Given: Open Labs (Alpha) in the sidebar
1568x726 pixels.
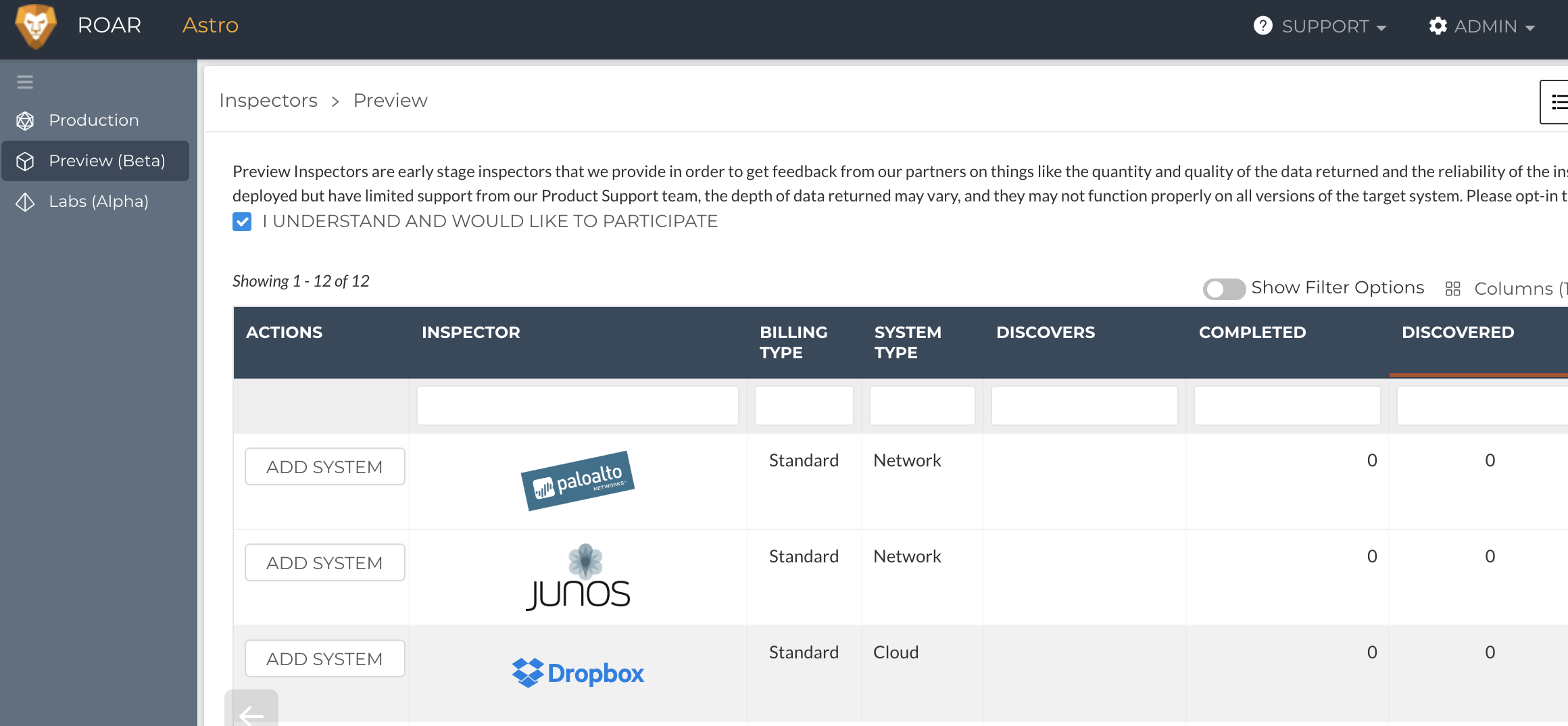Looking at the screenshot, I should click(95, 201).
